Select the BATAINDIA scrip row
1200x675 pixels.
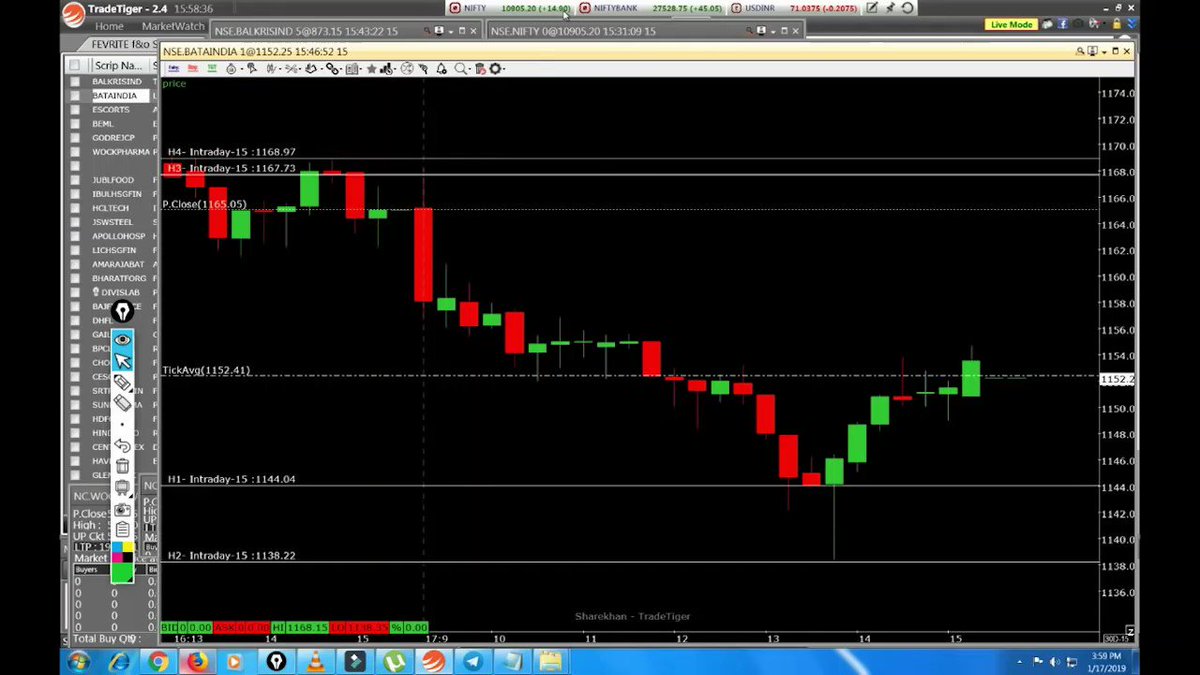point(120,96)
